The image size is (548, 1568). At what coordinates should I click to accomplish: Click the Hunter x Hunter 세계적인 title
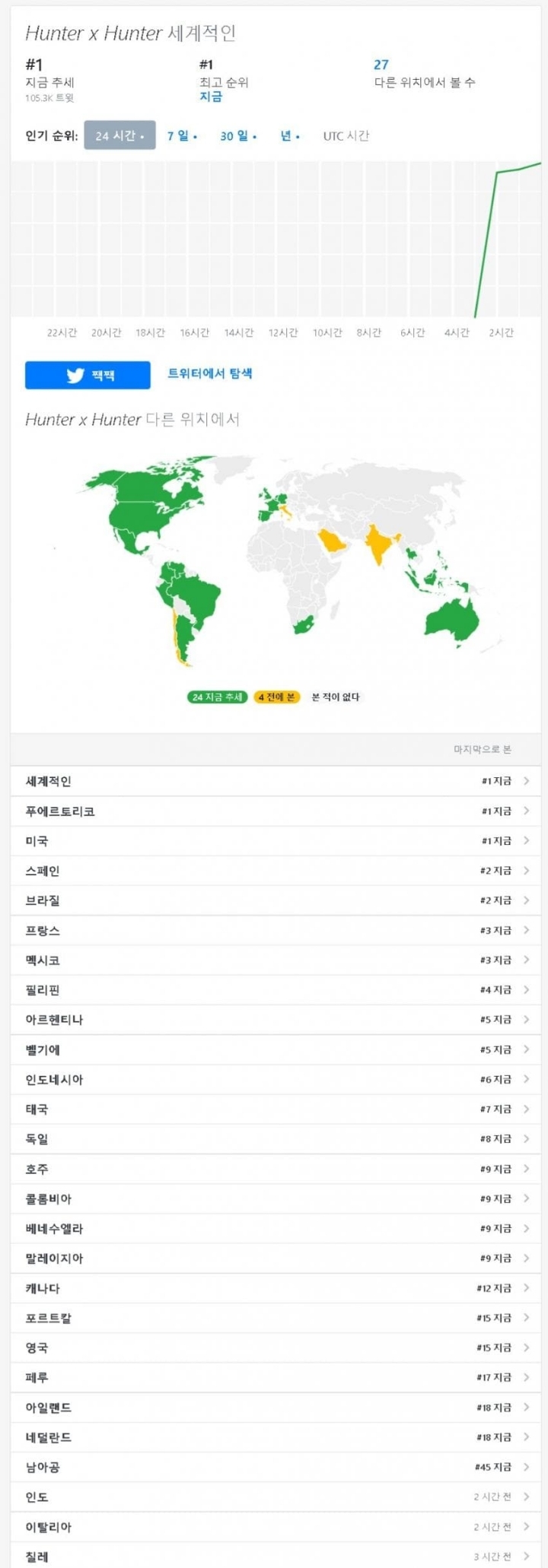coord(130,33)
